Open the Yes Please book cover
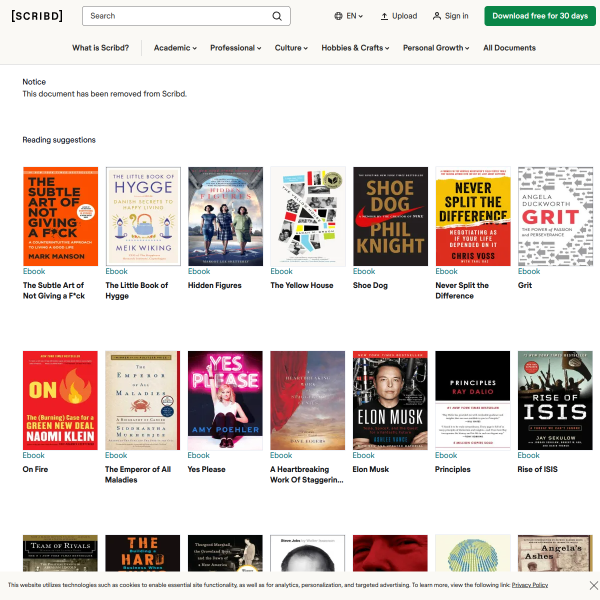600x600 pixels. coord(225,400)
